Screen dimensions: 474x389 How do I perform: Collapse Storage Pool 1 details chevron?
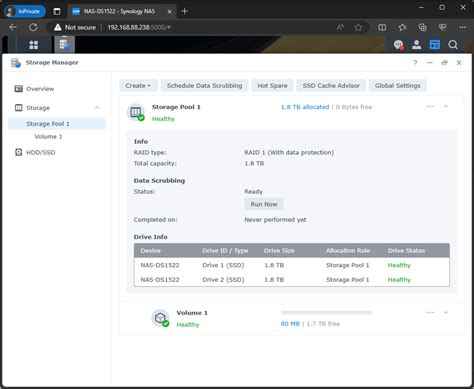pos(446,107)
